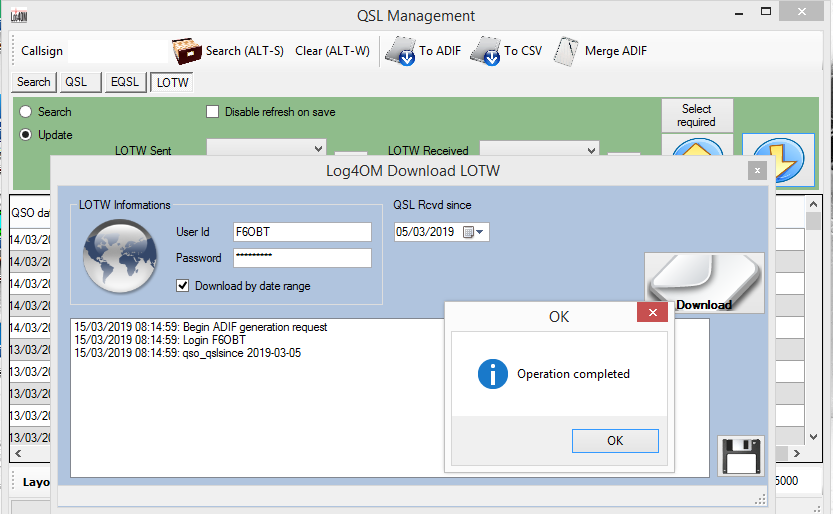Switch to the LOTW tab

click(172, 82)
